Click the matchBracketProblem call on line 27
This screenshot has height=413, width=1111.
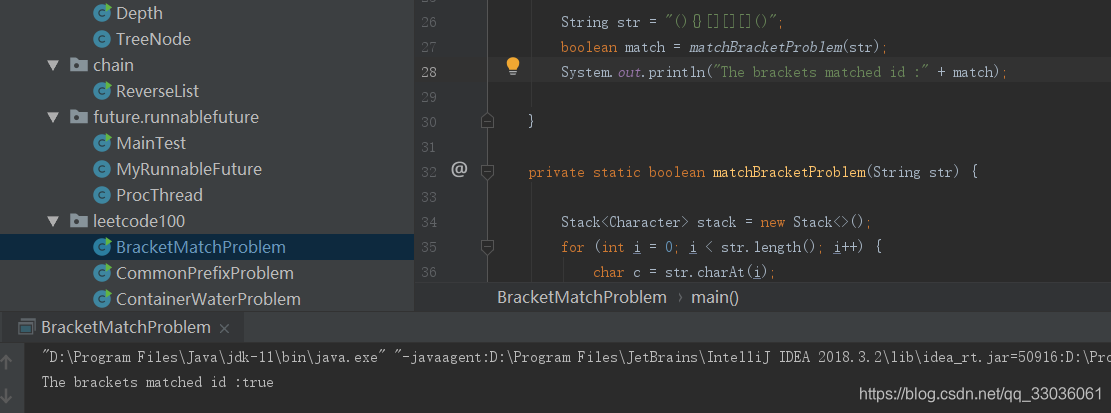pyautogui.click(x=765, y=47)
